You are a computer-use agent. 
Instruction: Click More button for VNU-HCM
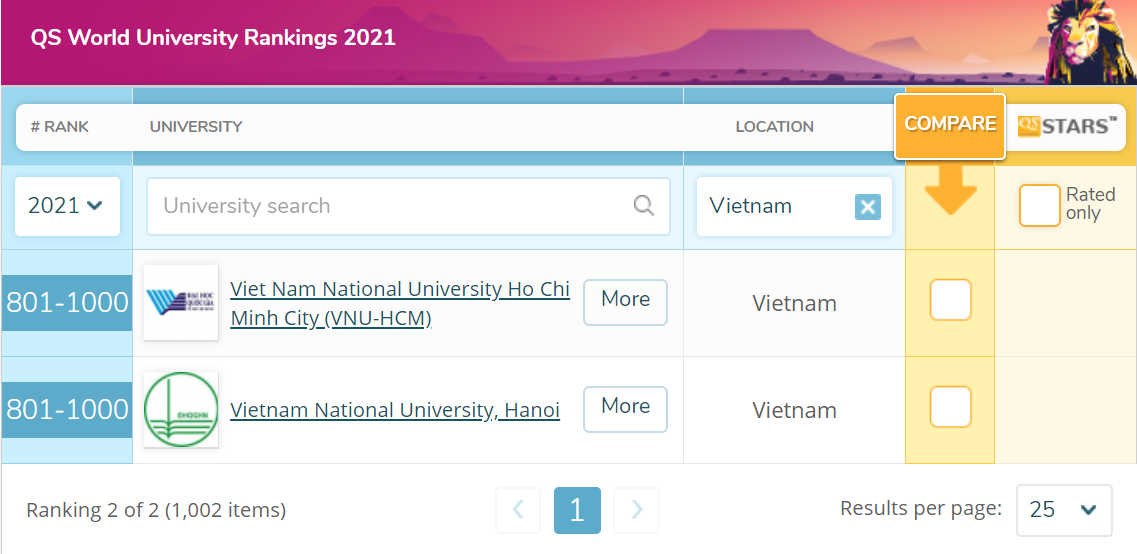click(x=625, y=300)
